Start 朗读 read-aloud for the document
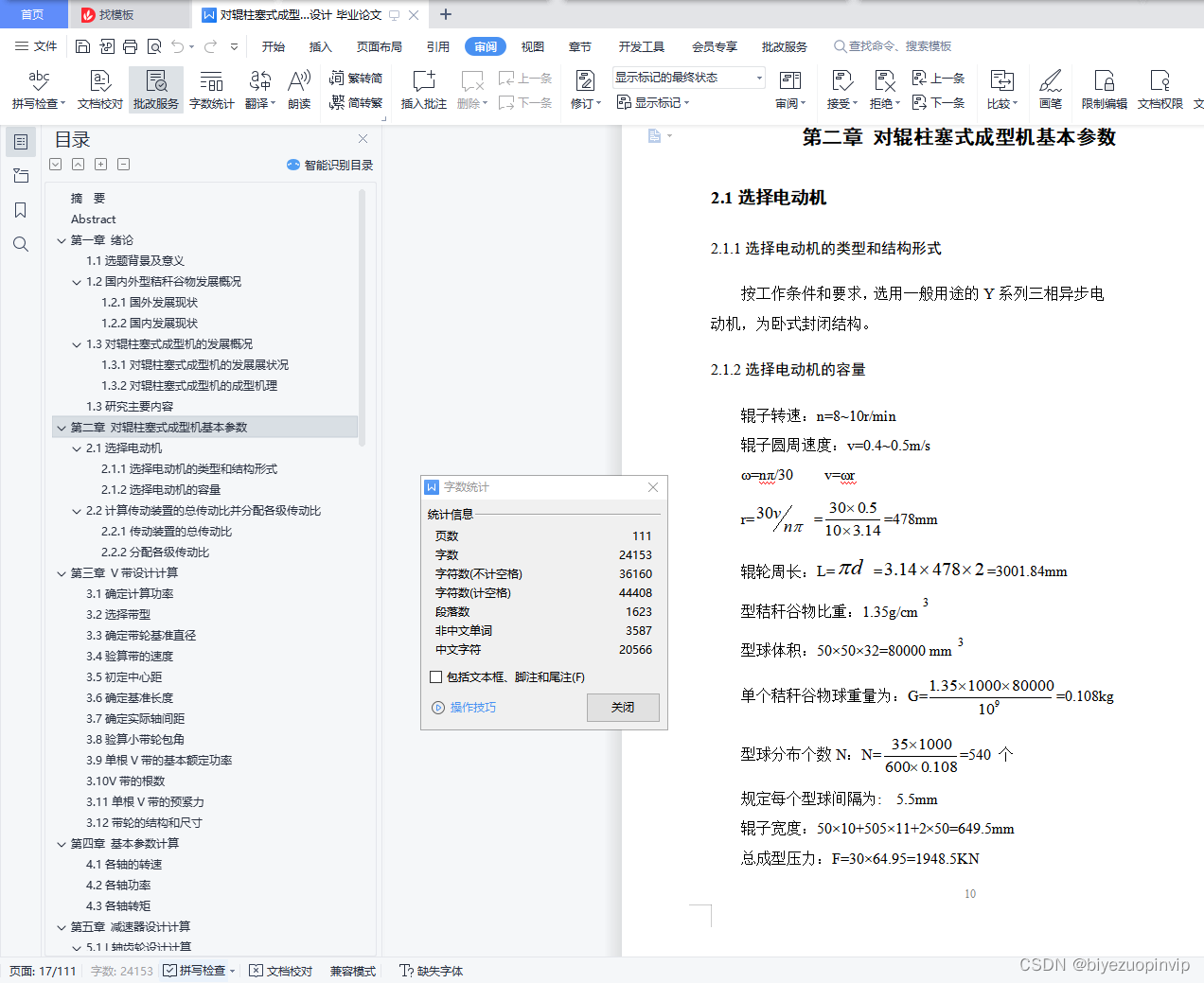This screenshot has height=983, width=1204. click(298, 88)
